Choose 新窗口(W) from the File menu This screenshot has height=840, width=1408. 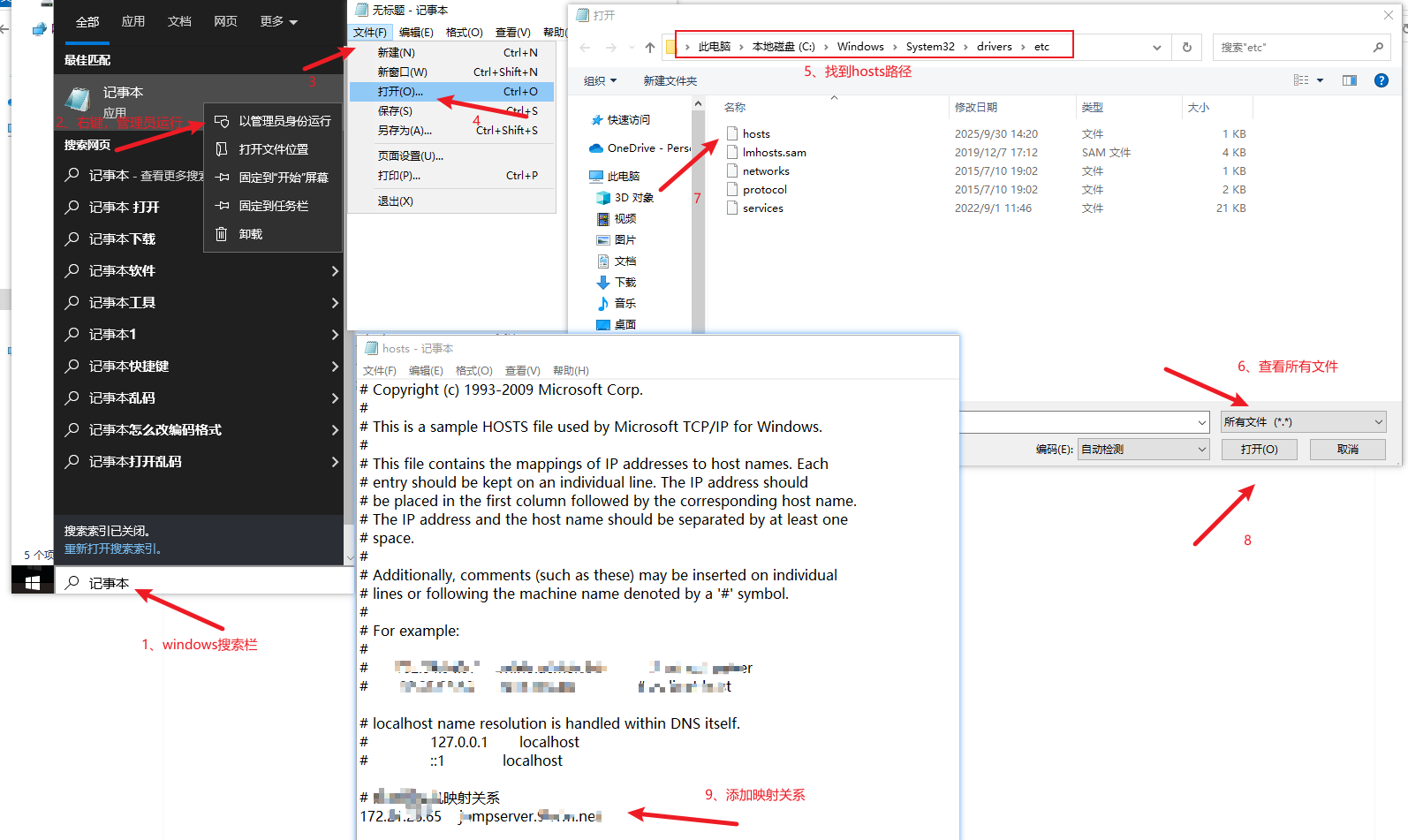452,72
